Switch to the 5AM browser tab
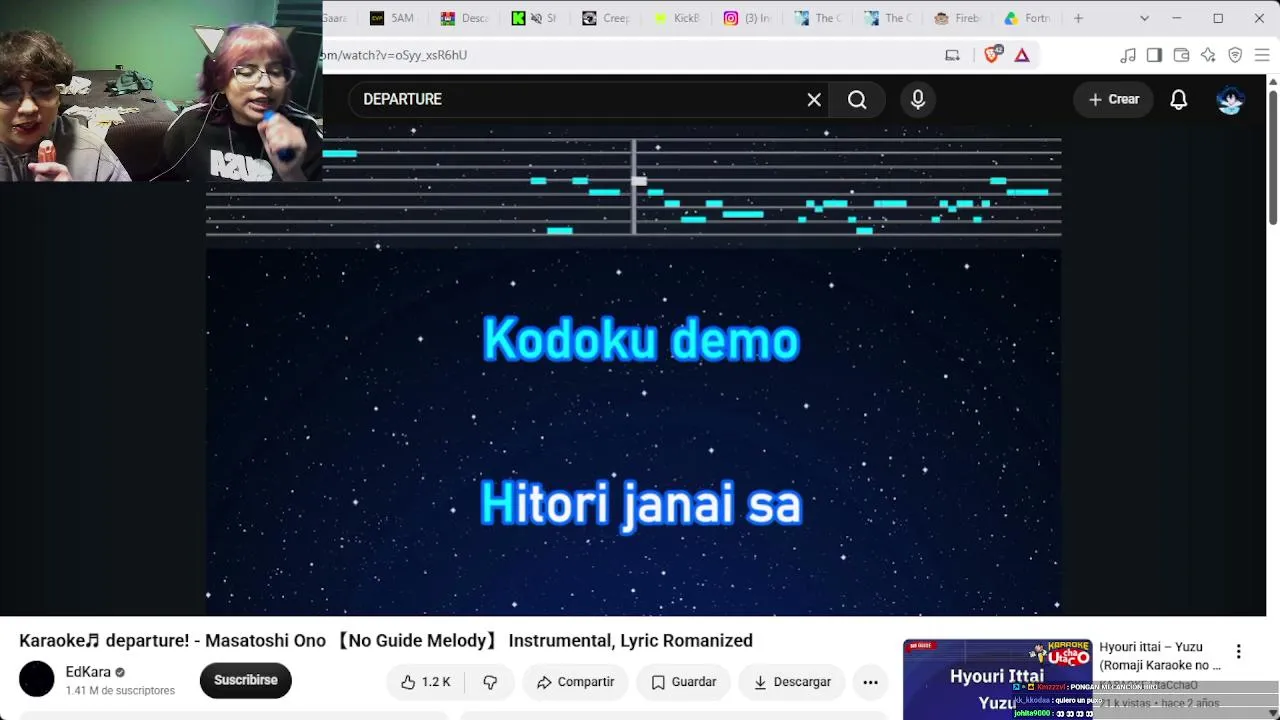Viewport: 1280px width, 720px height. tap(392, 18)
